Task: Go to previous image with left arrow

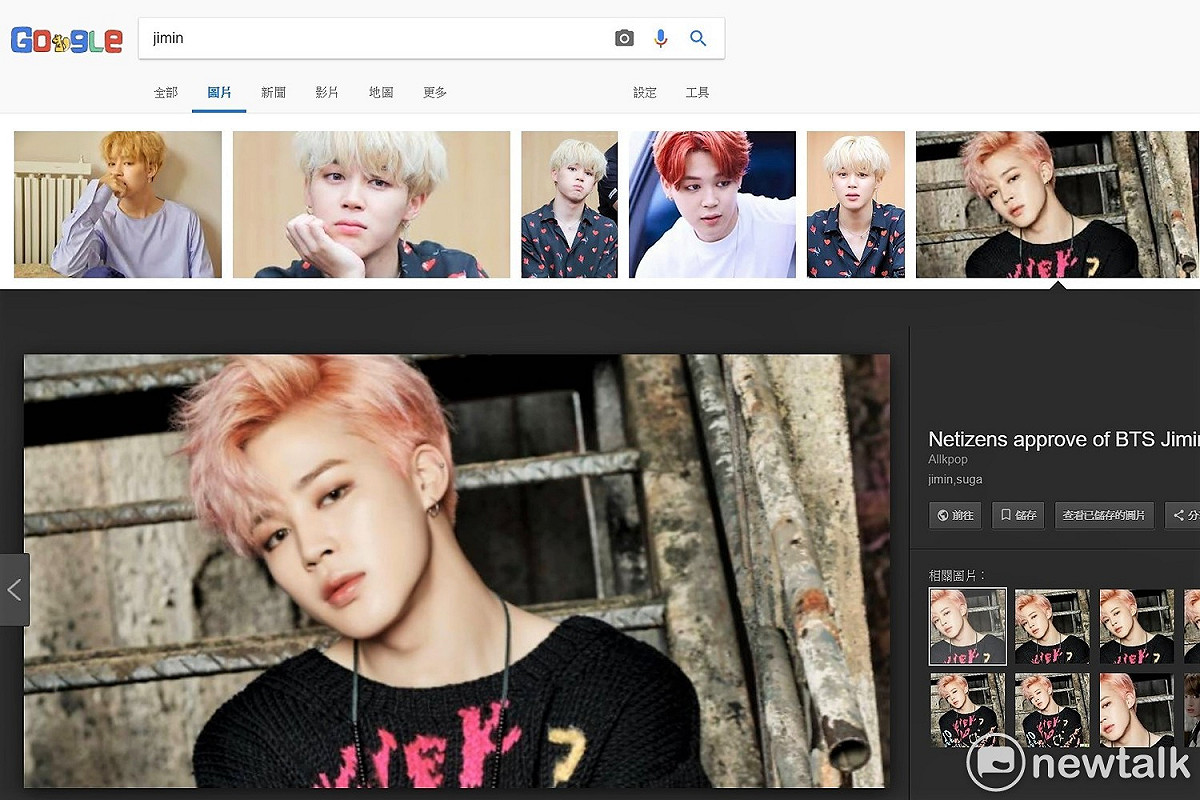Action: click(x=14, y=590)
